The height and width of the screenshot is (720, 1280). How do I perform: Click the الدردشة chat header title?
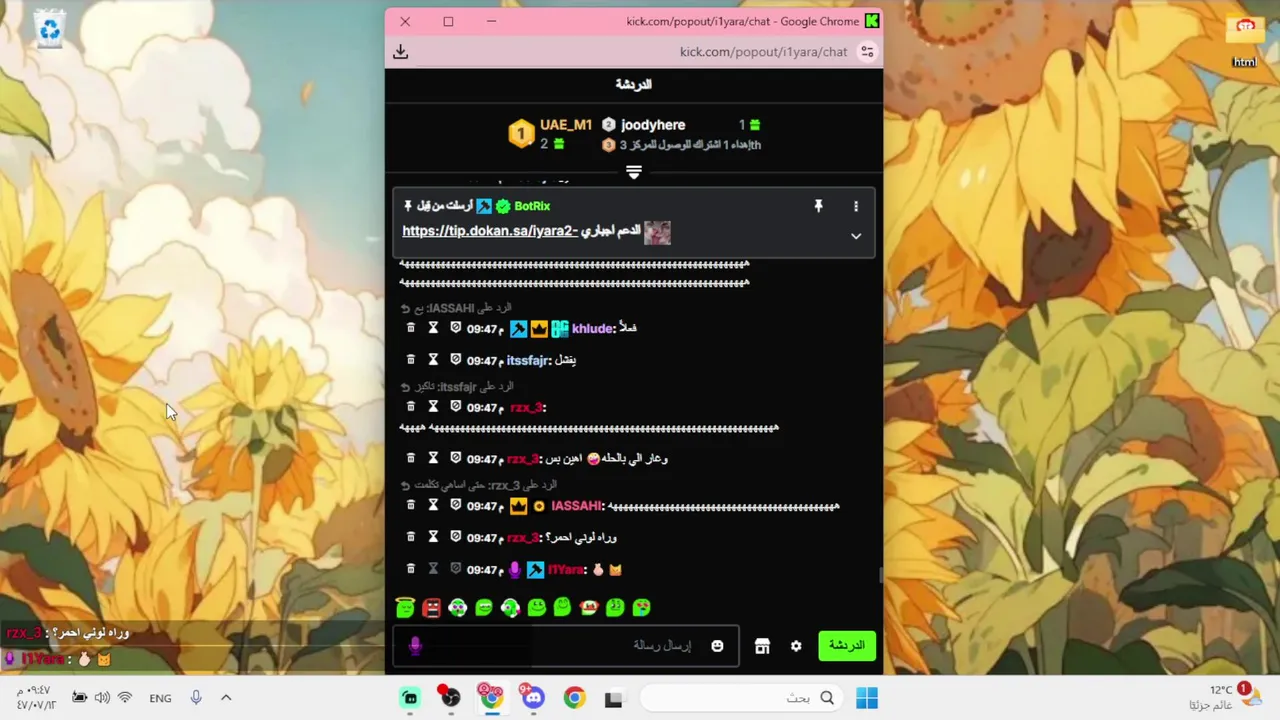[x=633, y=84]
